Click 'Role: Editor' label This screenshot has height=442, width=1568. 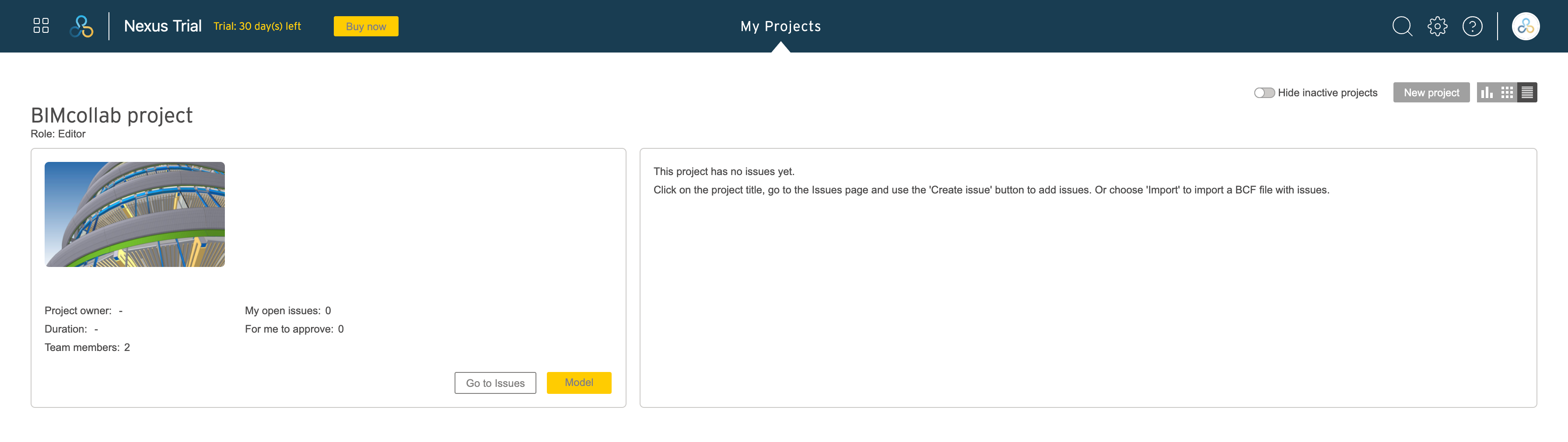(x=58, y=134)
